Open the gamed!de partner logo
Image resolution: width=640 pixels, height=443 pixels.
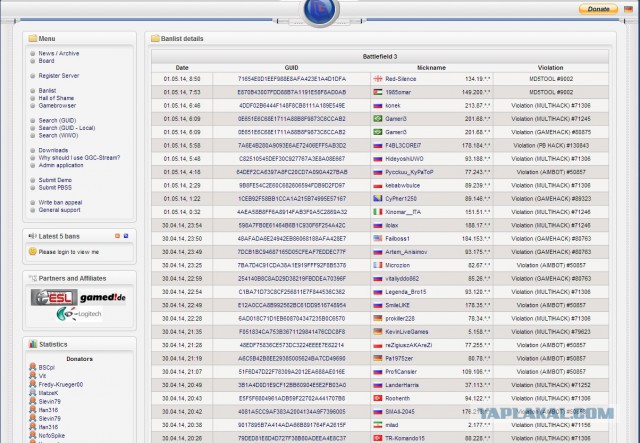[x=102, y=298]
